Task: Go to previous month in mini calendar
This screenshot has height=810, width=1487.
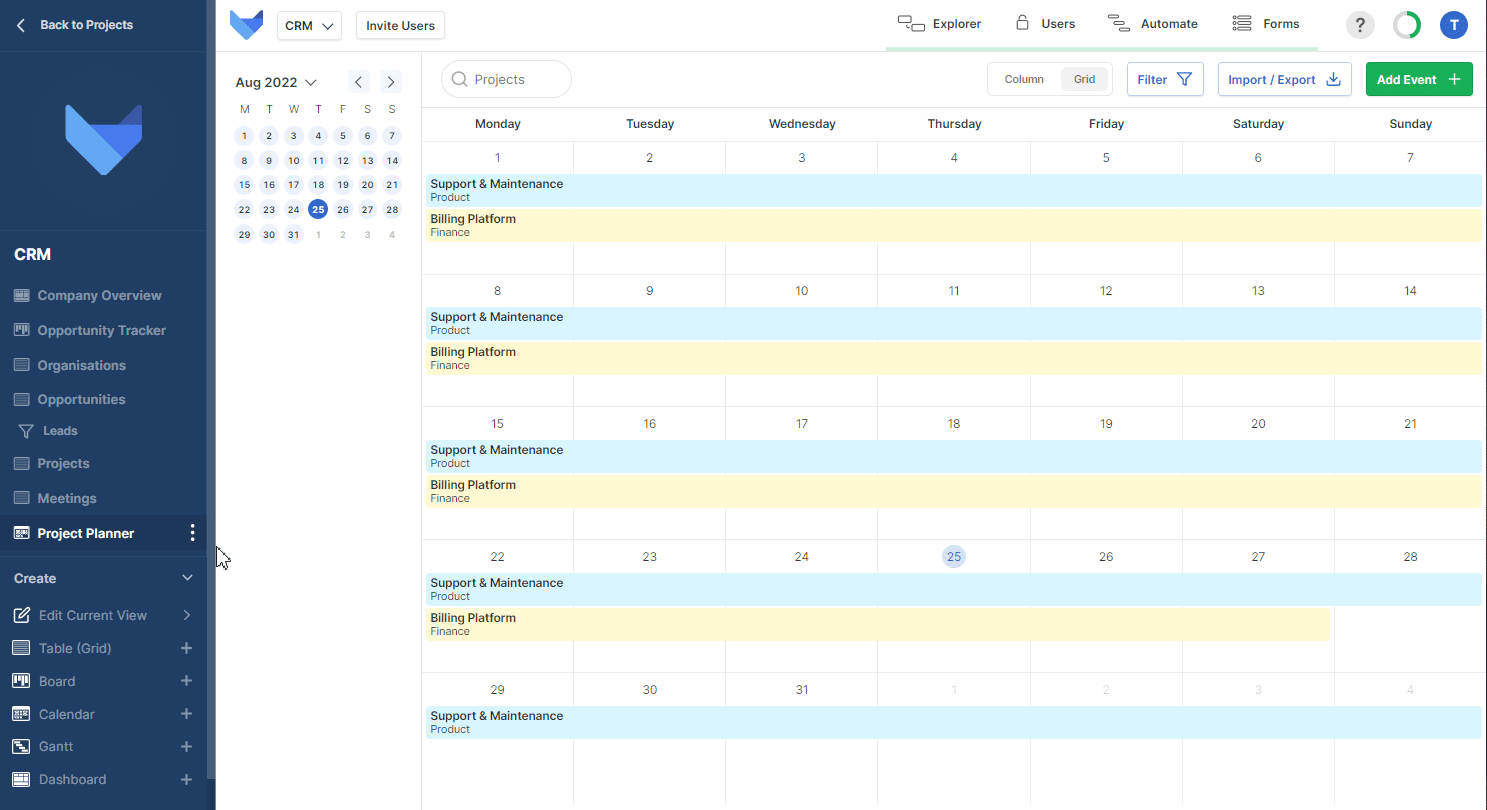Action: click(360, 82)
